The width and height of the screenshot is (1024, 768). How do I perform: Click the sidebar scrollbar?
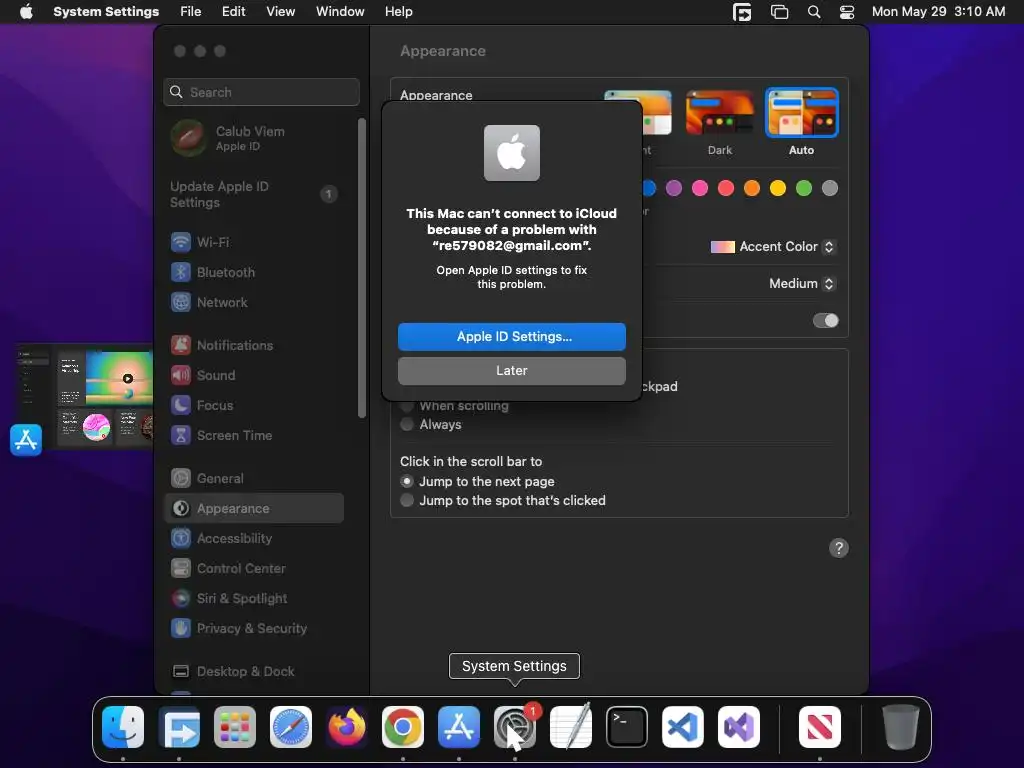[362, 268]
